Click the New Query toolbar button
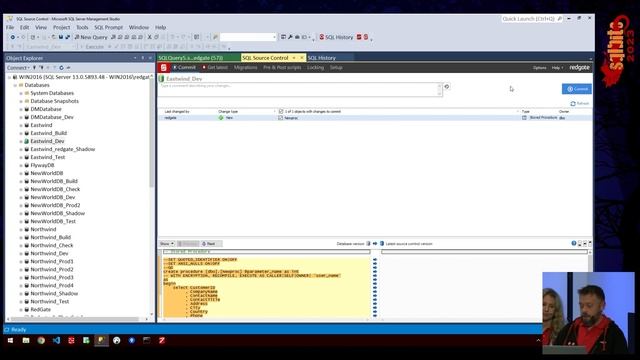 (91, 37)
